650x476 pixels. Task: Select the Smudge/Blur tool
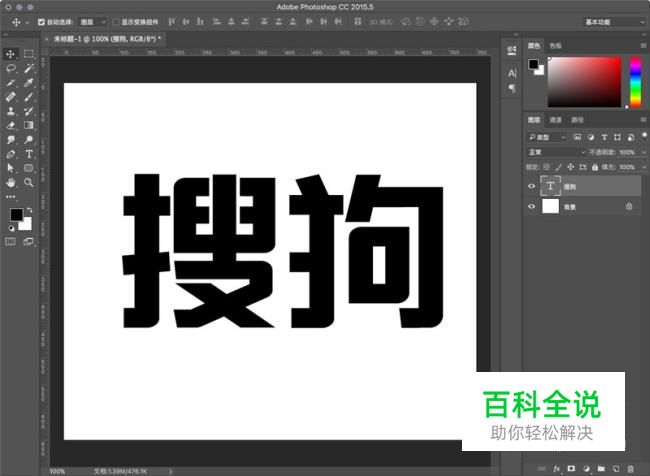(10, 140)
